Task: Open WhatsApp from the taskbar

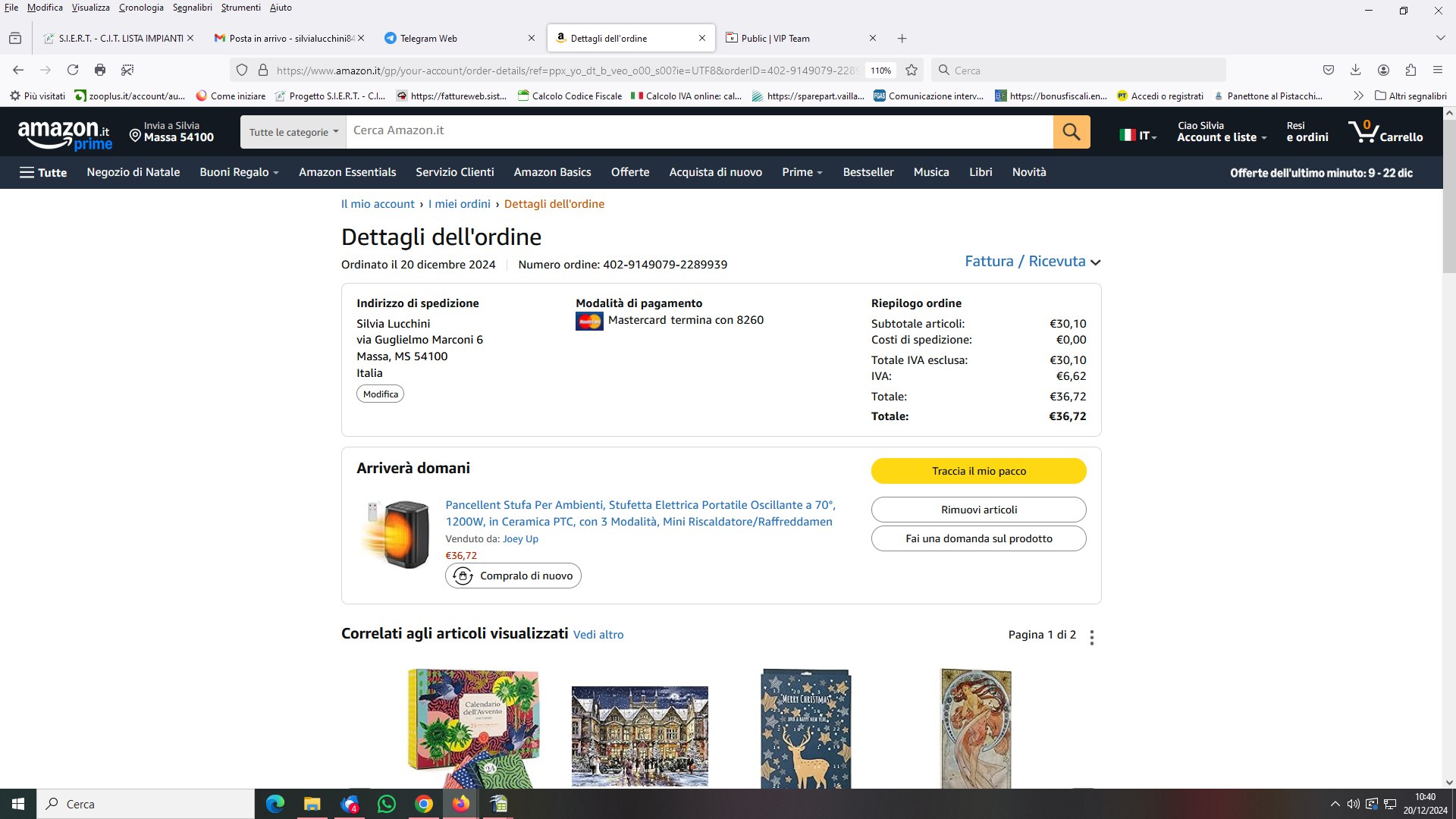Action: point(387,804)
